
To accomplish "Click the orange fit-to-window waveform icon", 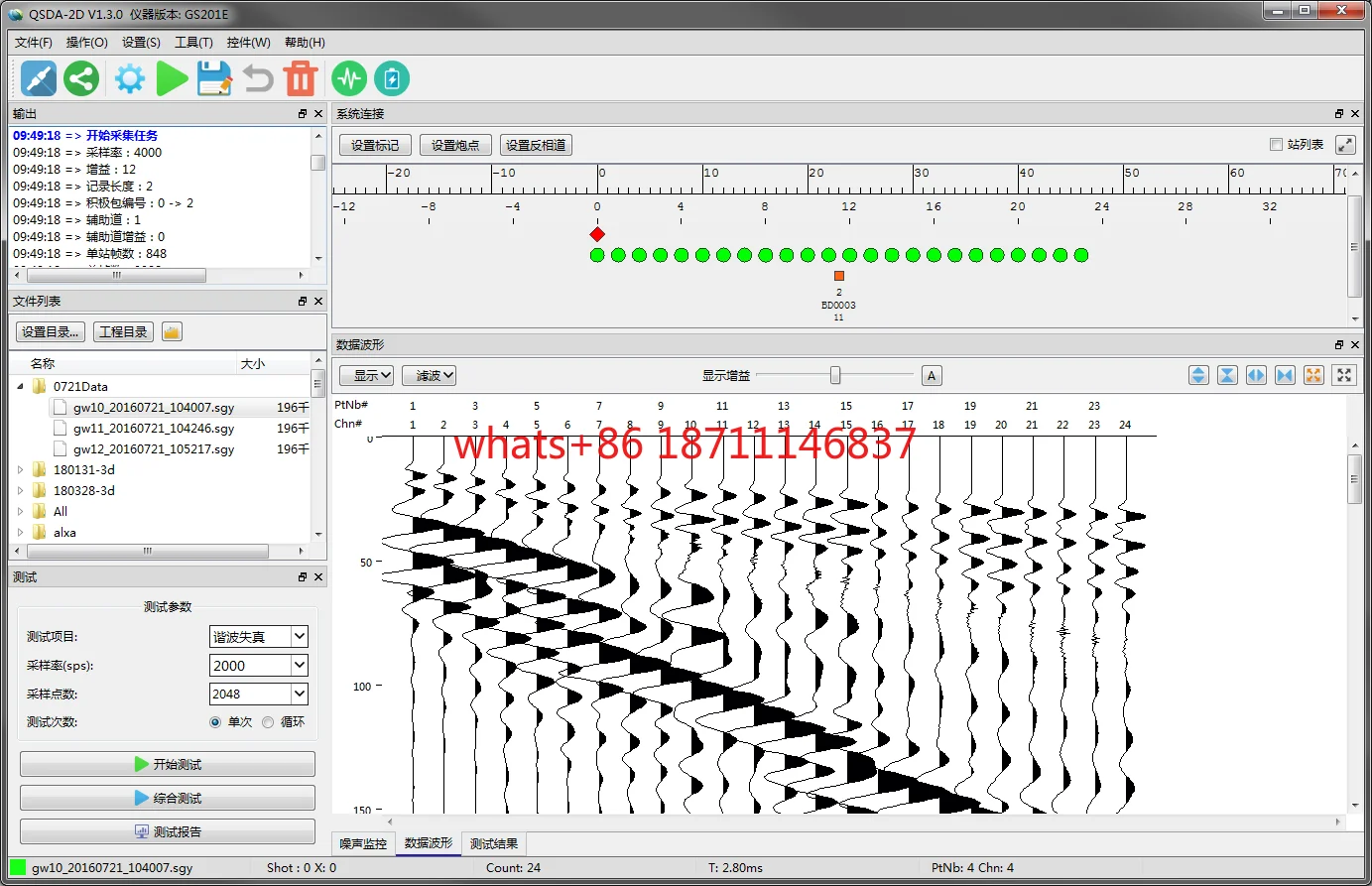I will 1313,375.
